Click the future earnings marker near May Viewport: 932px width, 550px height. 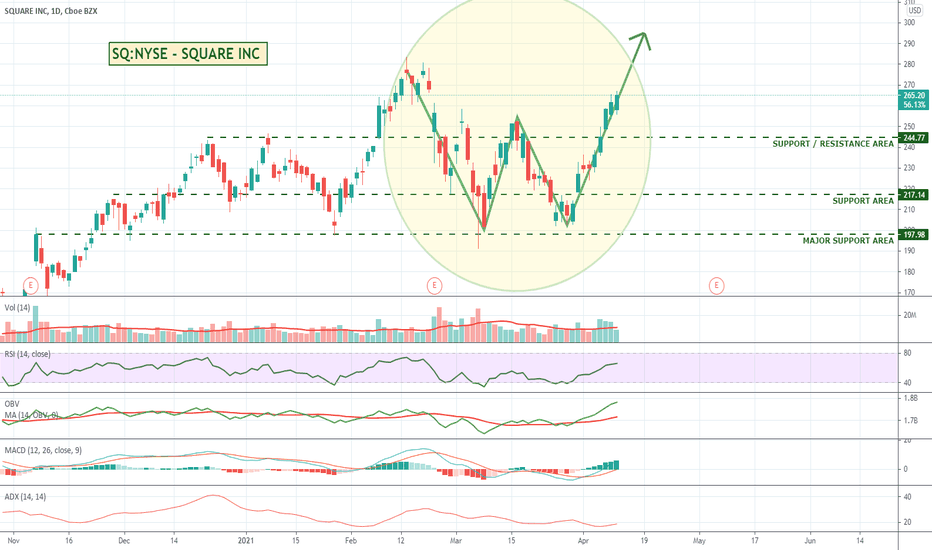[x=716, y=286]
